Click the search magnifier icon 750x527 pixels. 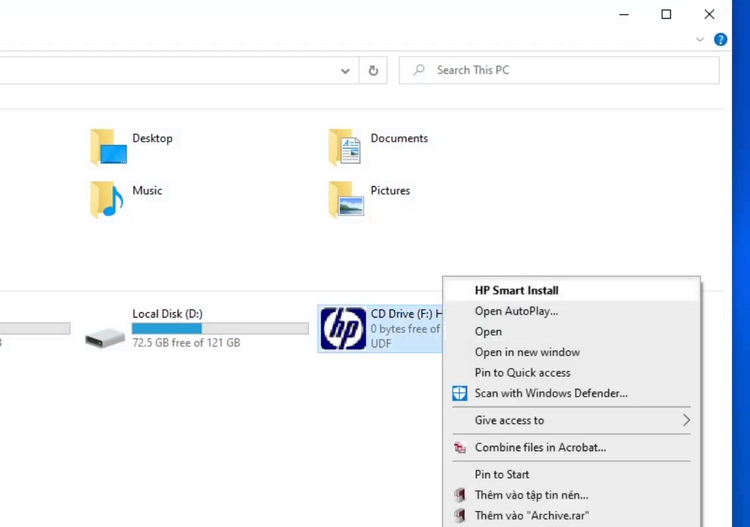click(x=419, y=70)
